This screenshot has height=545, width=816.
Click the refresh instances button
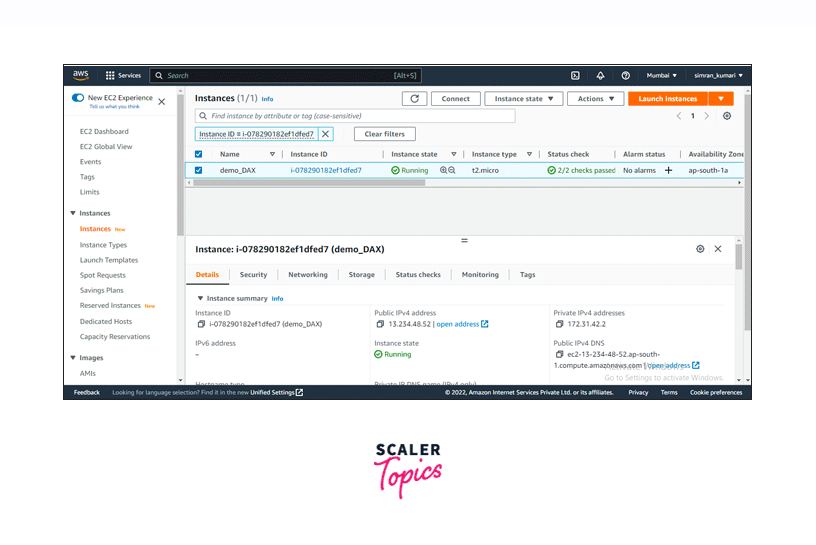tap(414, 99)
